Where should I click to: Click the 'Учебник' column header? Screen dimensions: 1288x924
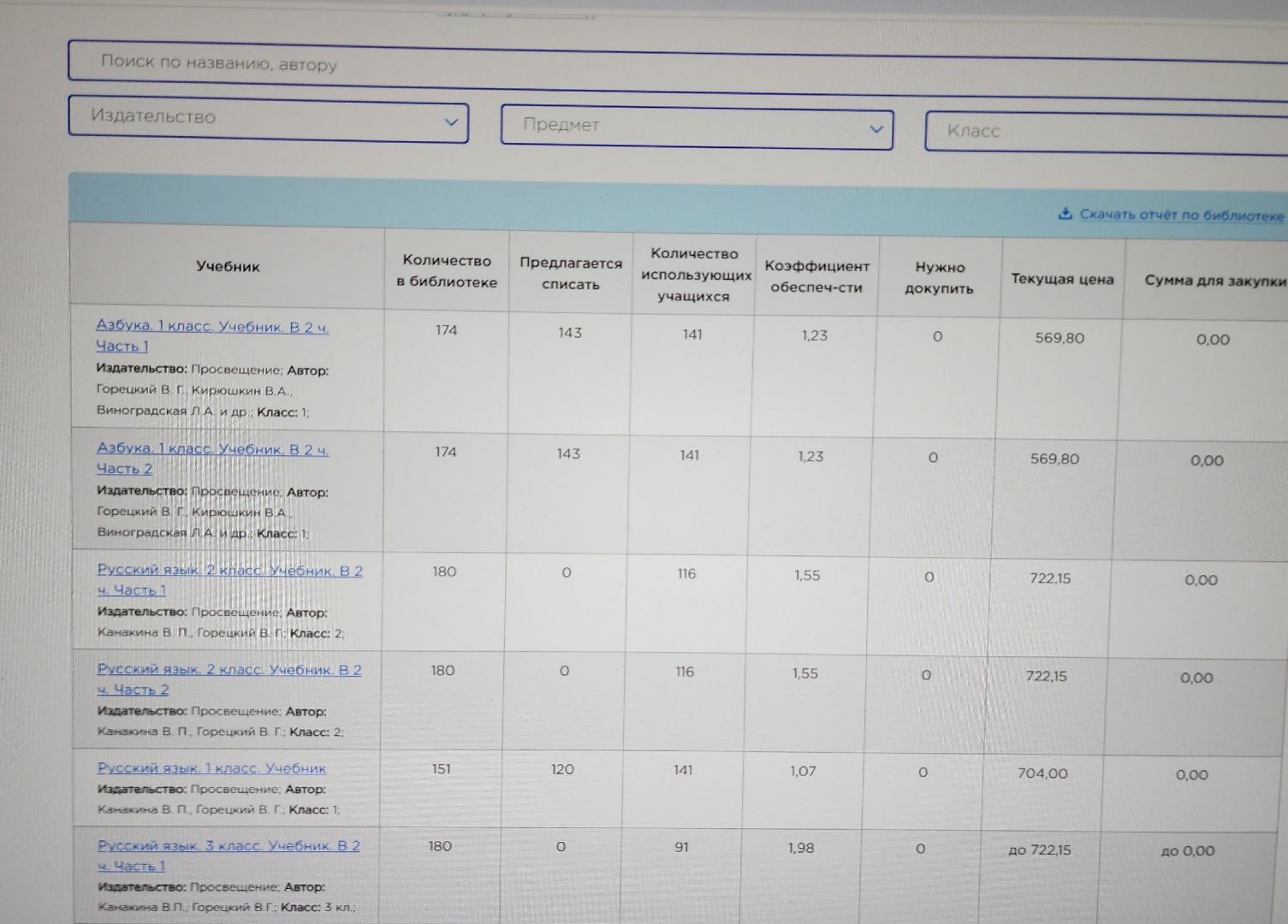point(228,266)
